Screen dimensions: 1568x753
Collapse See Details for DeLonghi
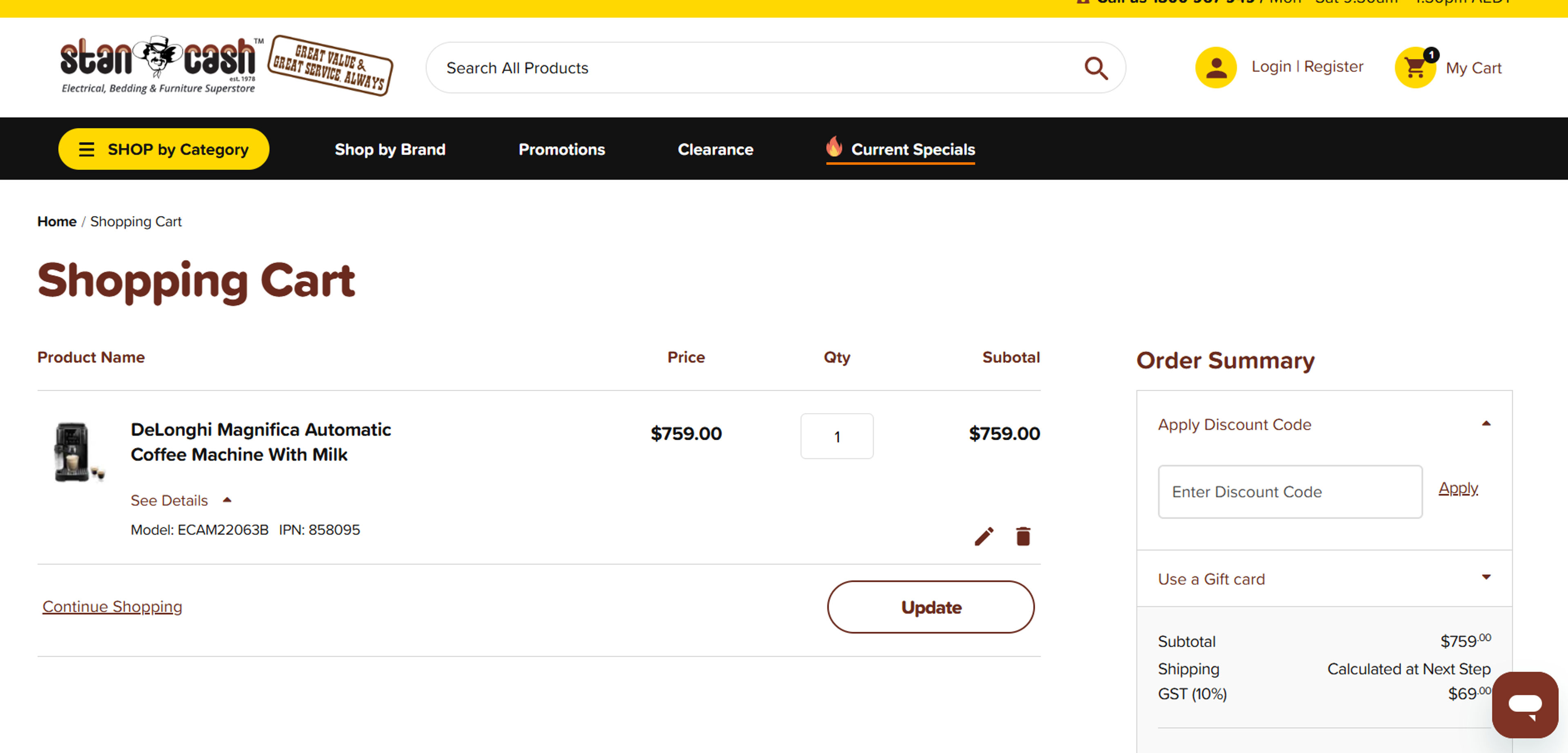click(181, 500)
